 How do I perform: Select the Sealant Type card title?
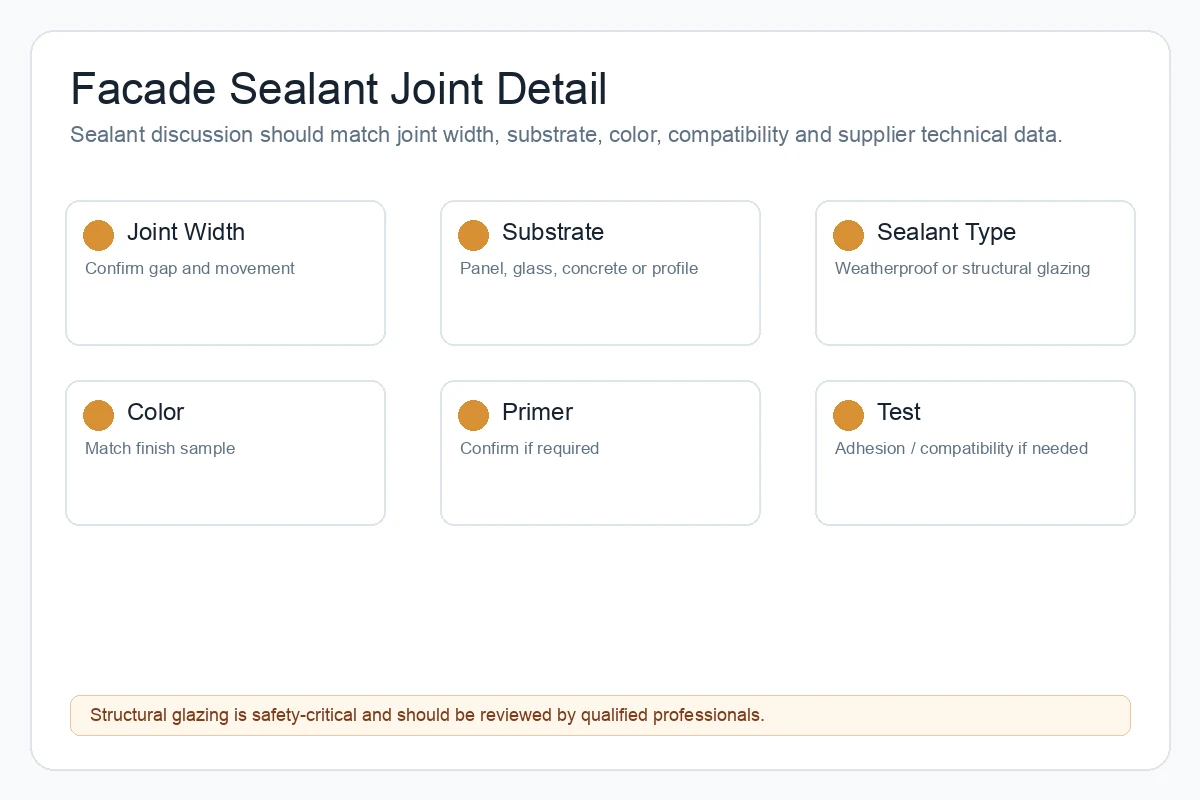pyautogui.click(x=946, y=232)
